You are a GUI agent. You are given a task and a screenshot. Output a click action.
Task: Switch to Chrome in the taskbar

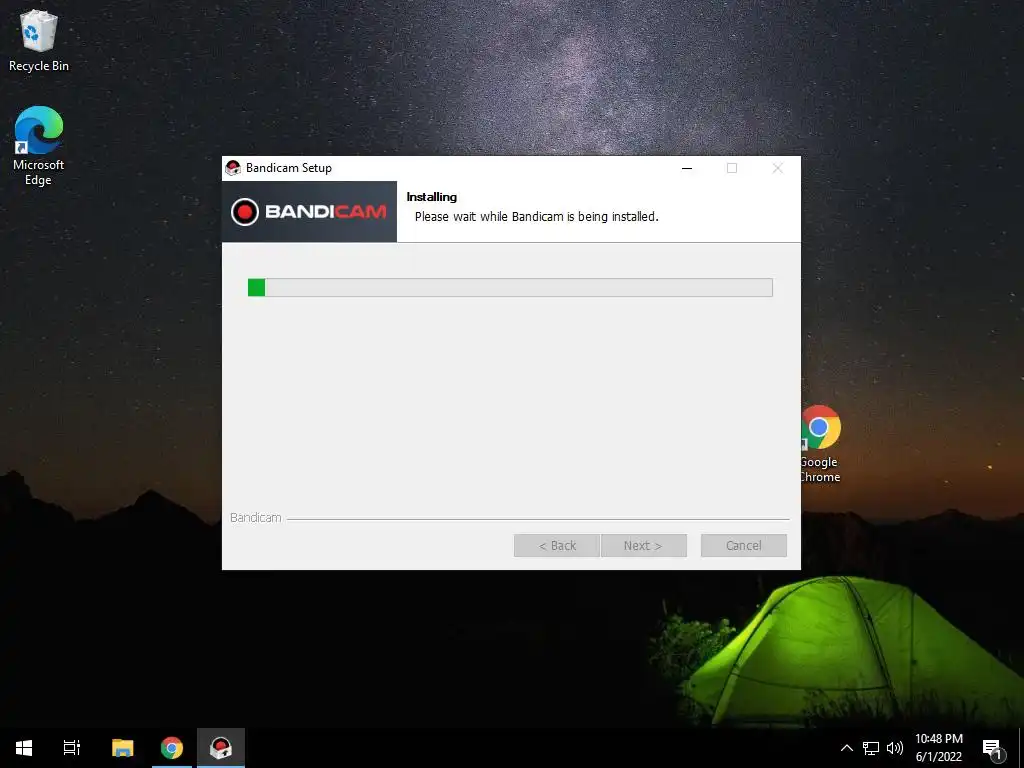tap(172, 748)
